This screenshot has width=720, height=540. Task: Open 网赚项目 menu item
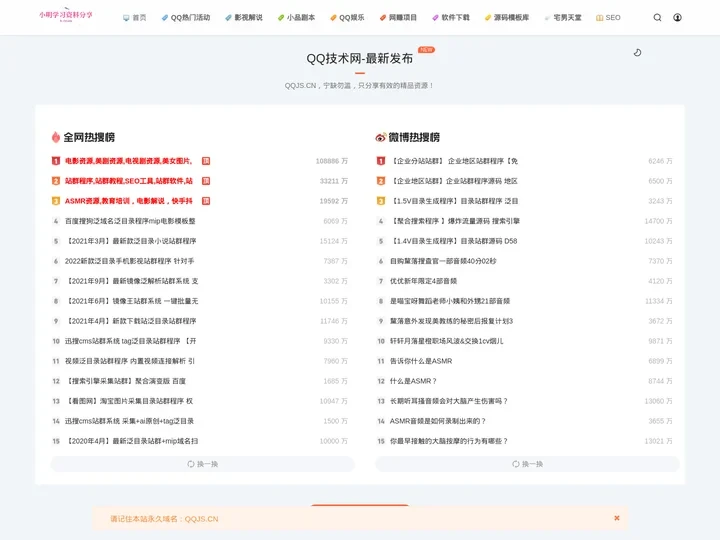tap(398, 17)
